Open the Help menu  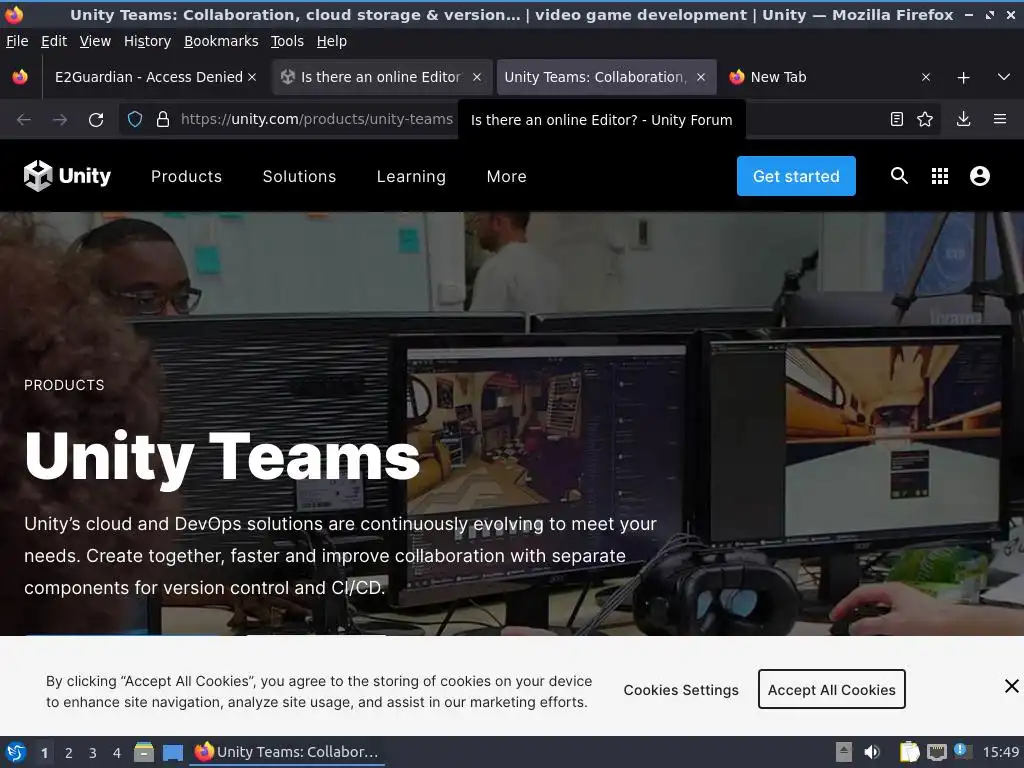[332, 41]
